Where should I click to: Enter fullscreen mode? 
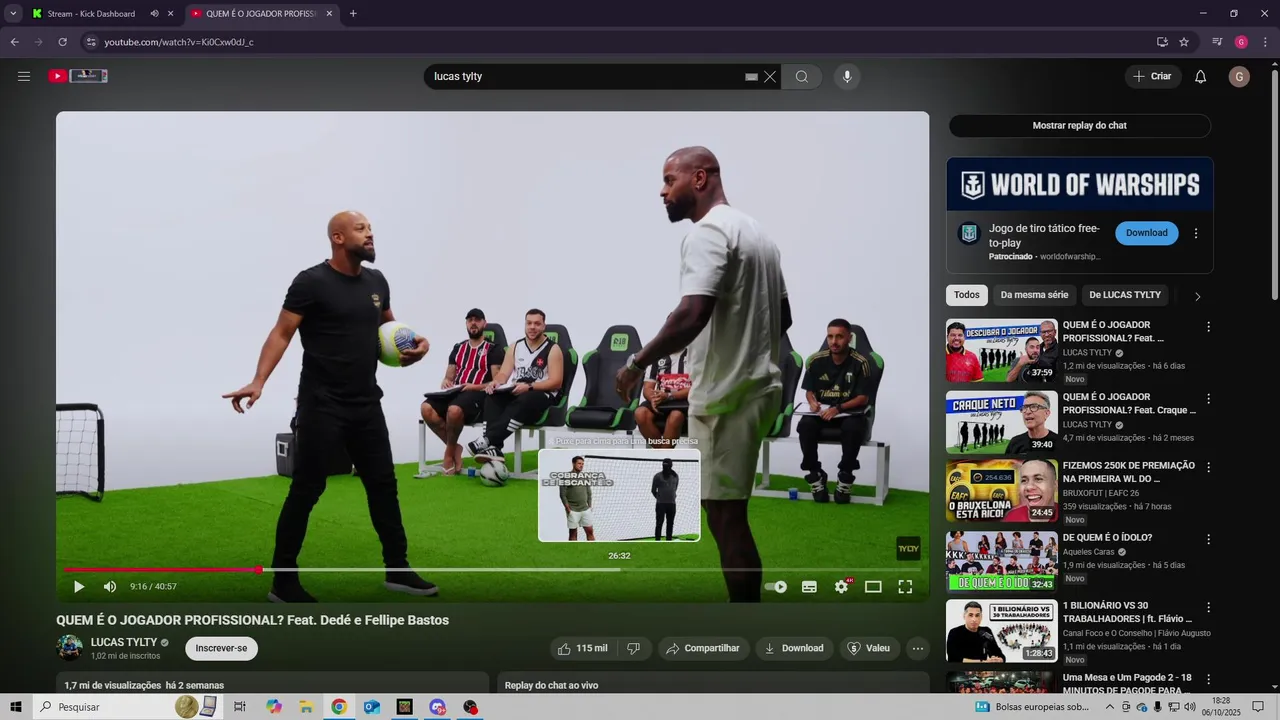coord(905,587)
